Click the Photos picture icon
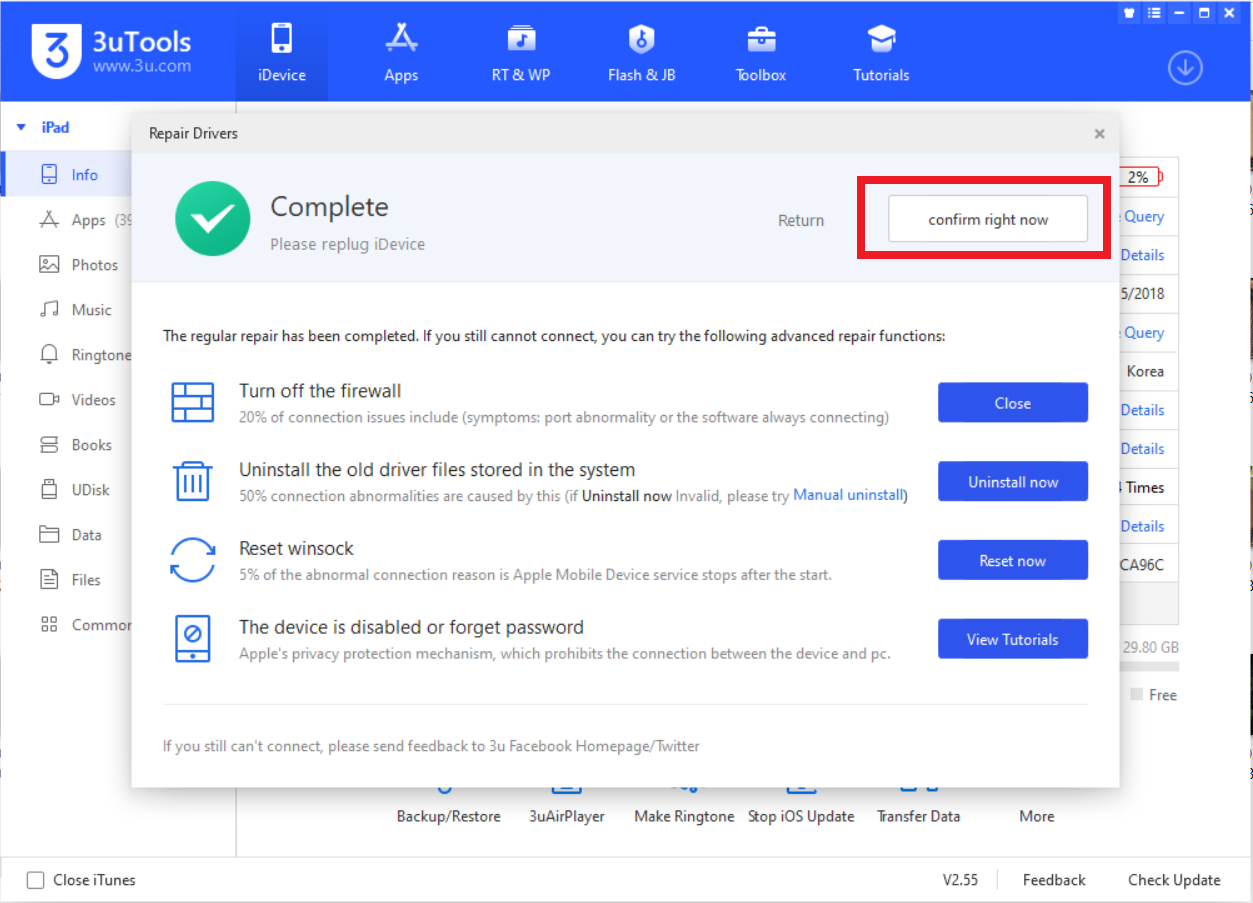Image resolution: width=1253 pixels, height=903 pixels. pyautogui.click(x=49, y=265)
